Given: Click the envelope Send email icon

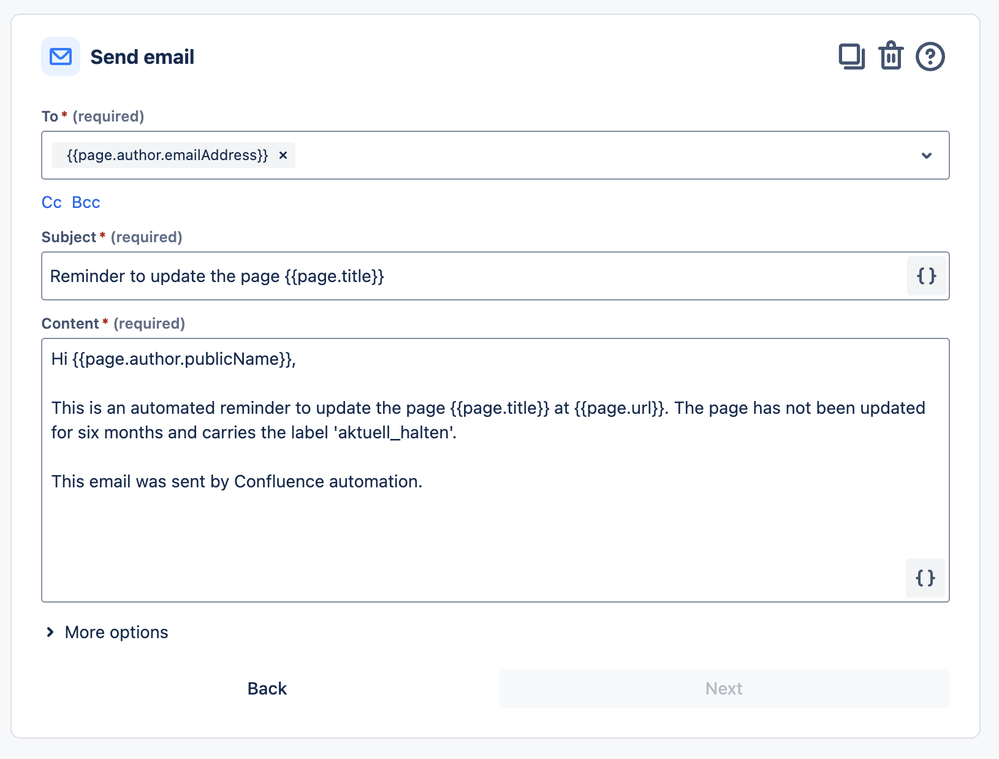Looking at the screenshot, I should [x=60, y=57].
